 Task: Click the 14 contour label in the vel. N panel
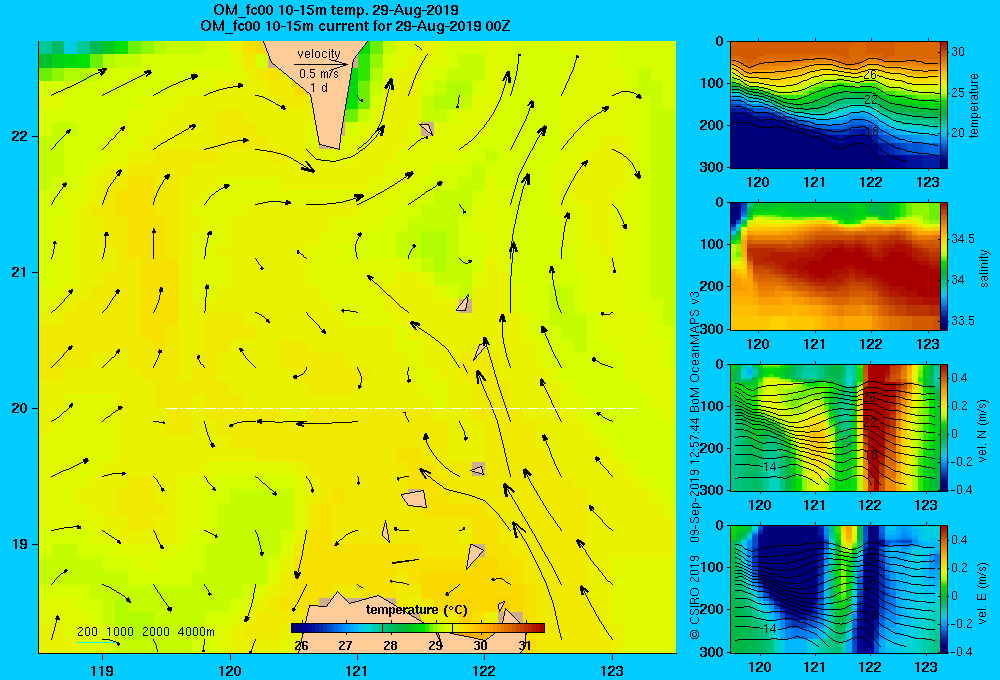[x=769, y=467]
